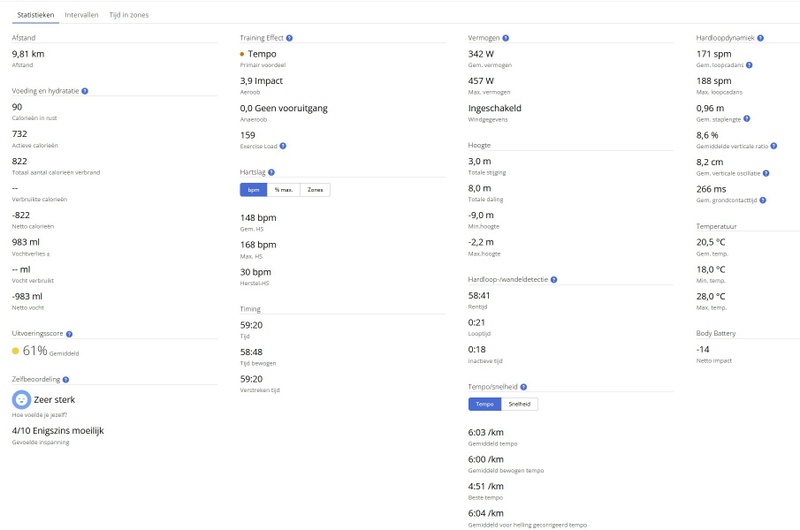Viewport: 800px width, 530px height.
Task: Click the Uitvoeringsscore info icon
Action: (x=68, y=334)
